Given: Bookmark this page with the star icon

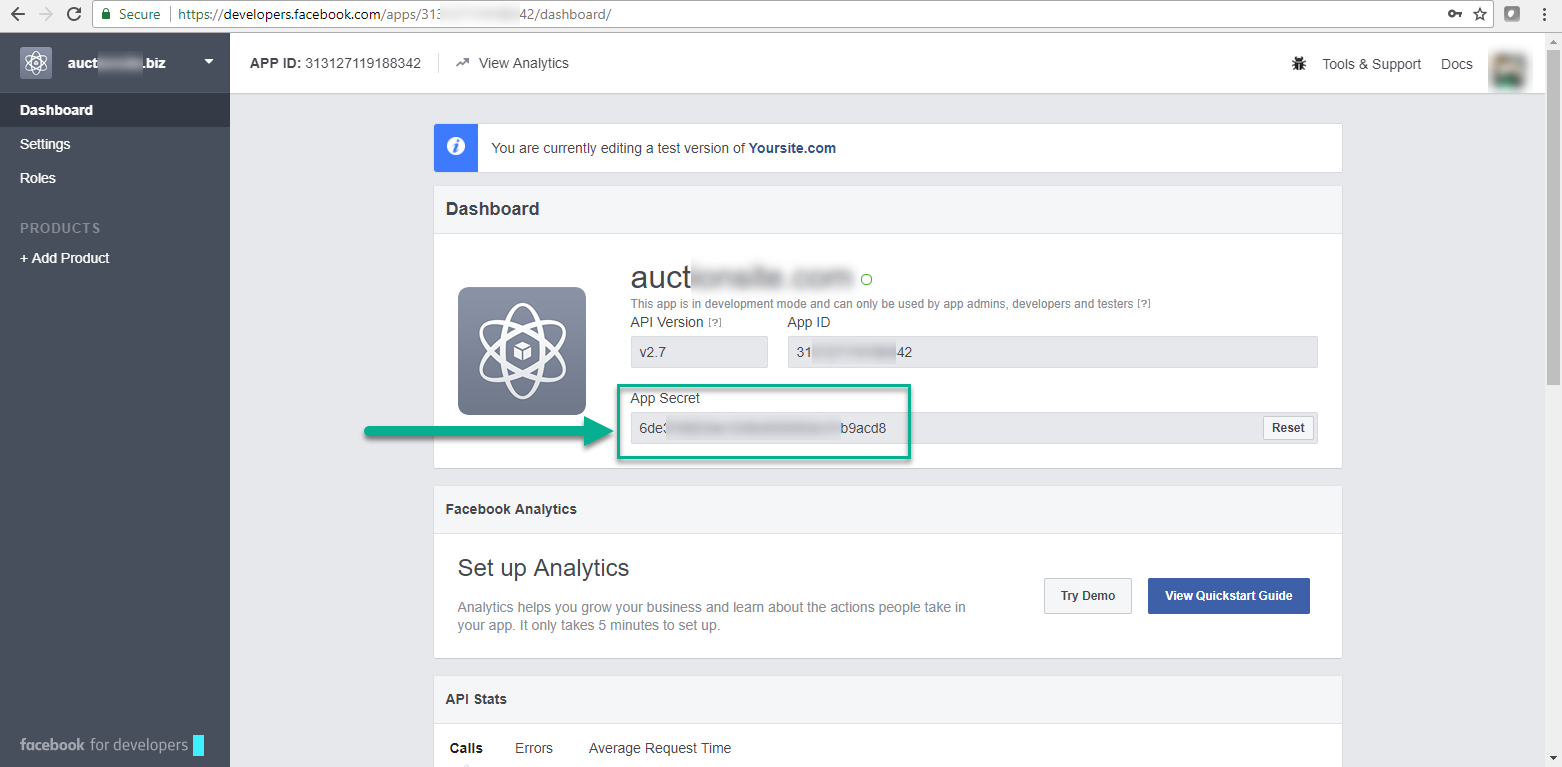Looking at the screenshot, I should click(x=1480, y=14).
